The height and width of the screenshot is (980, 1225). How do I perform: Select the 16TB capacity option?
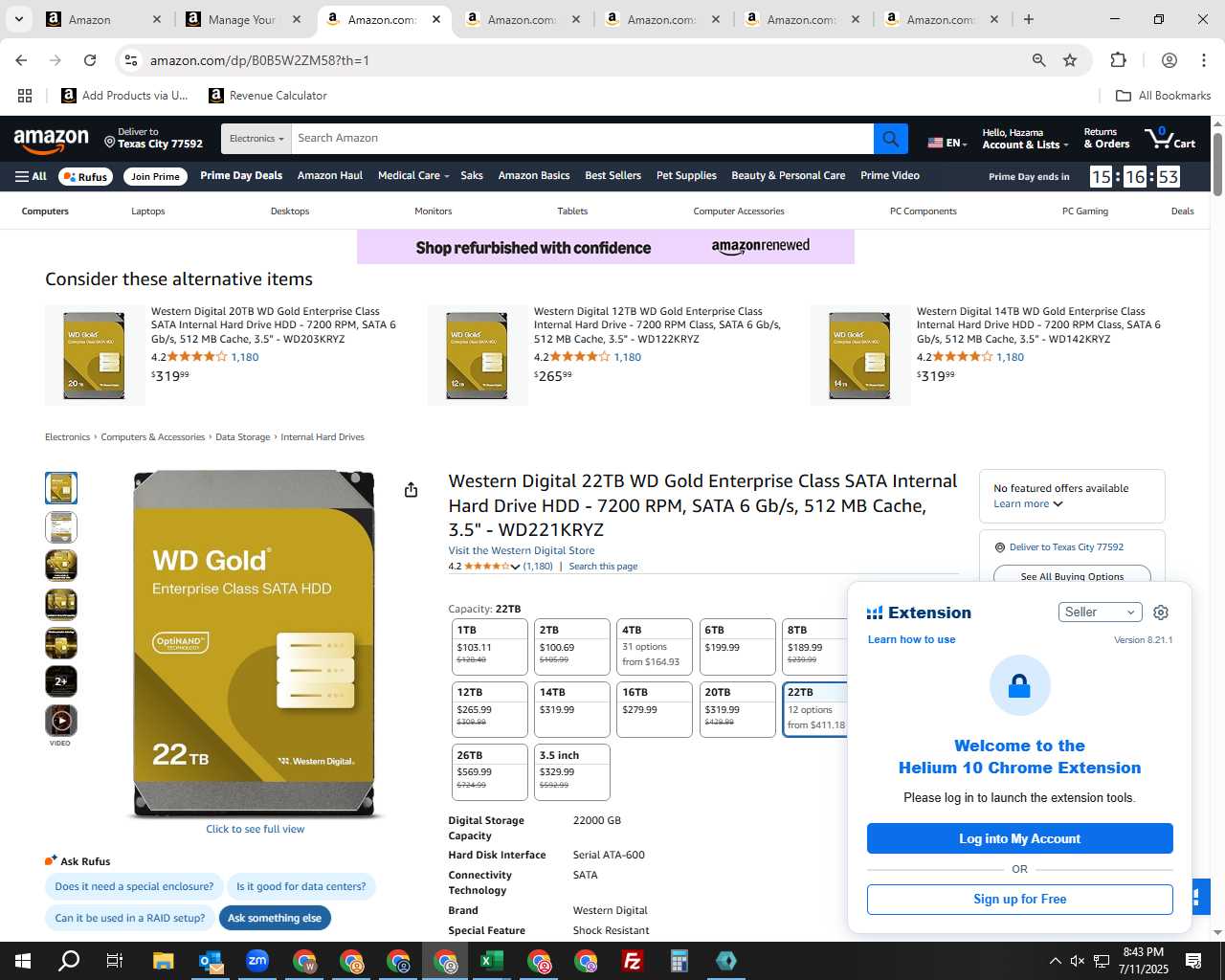coord(655,709)
